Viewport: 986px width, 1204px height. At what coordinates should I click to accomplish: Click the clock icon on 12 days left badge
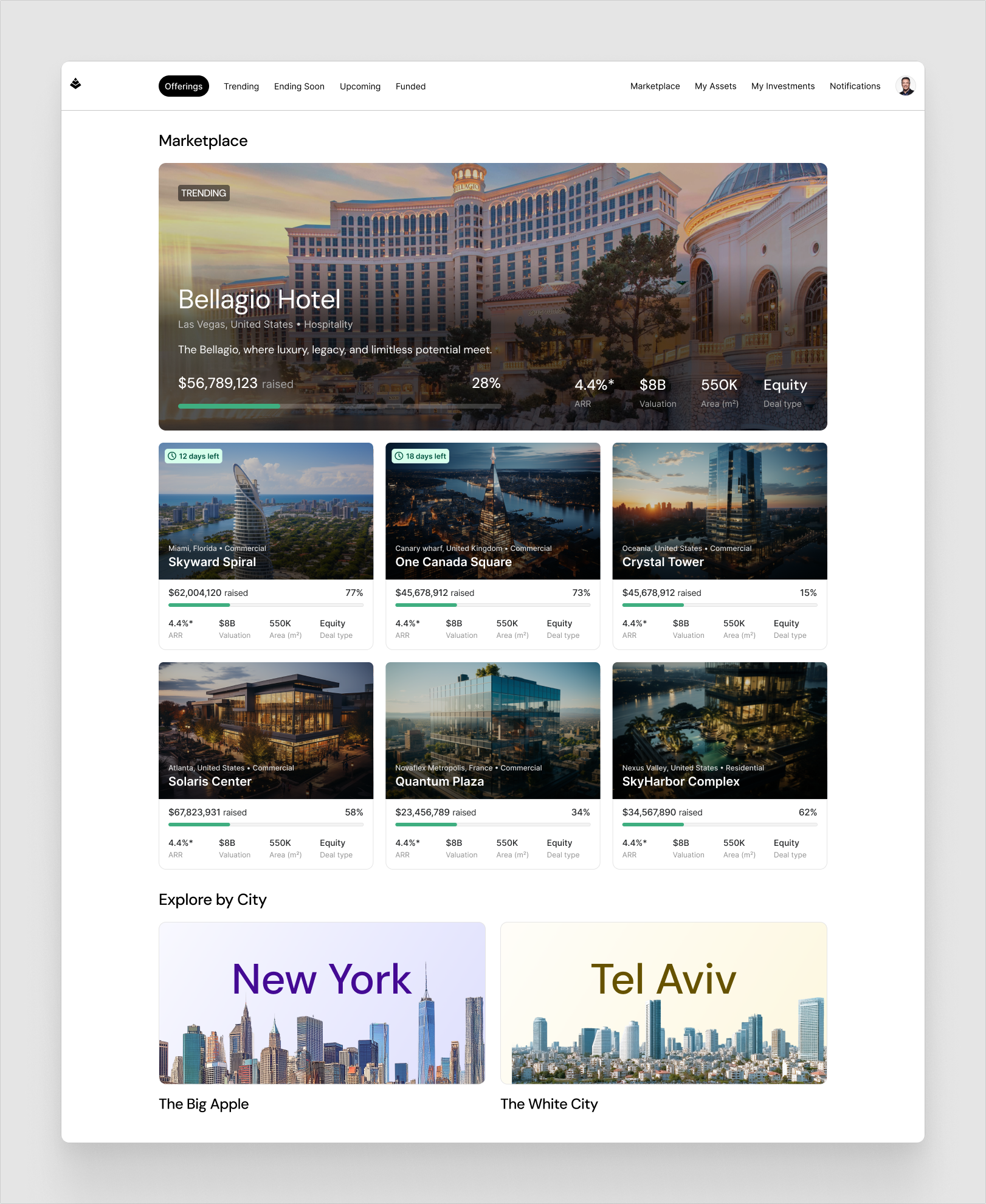173,456
